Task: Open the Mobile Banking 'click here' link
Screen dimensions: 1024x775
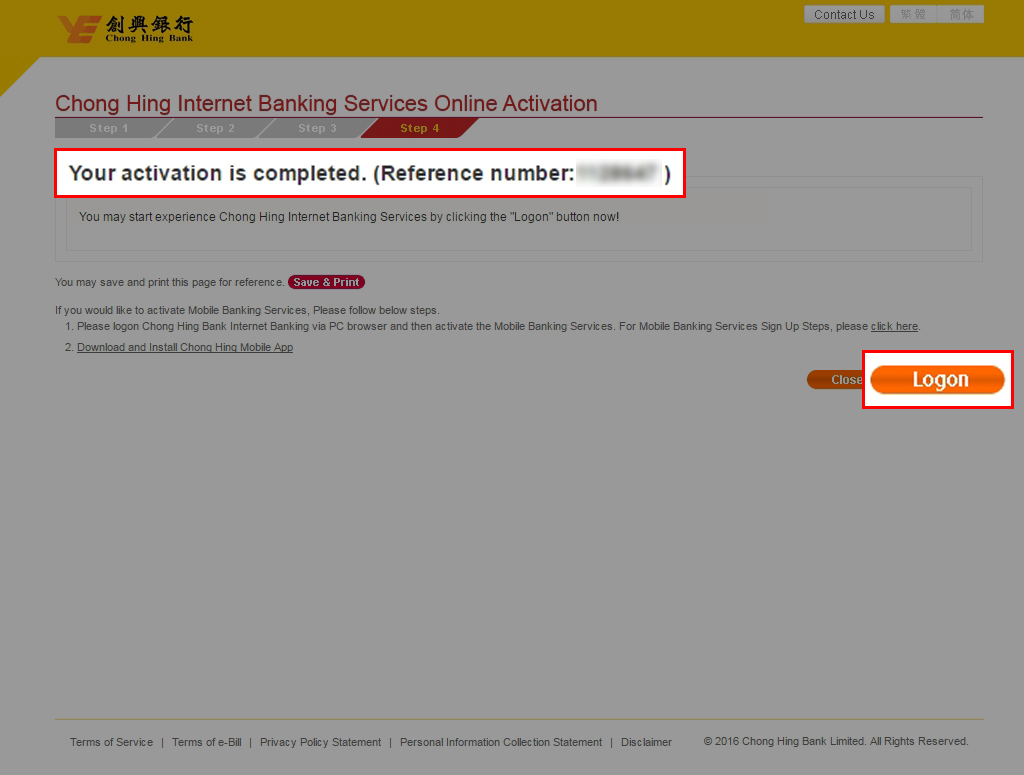Action: 894,326
